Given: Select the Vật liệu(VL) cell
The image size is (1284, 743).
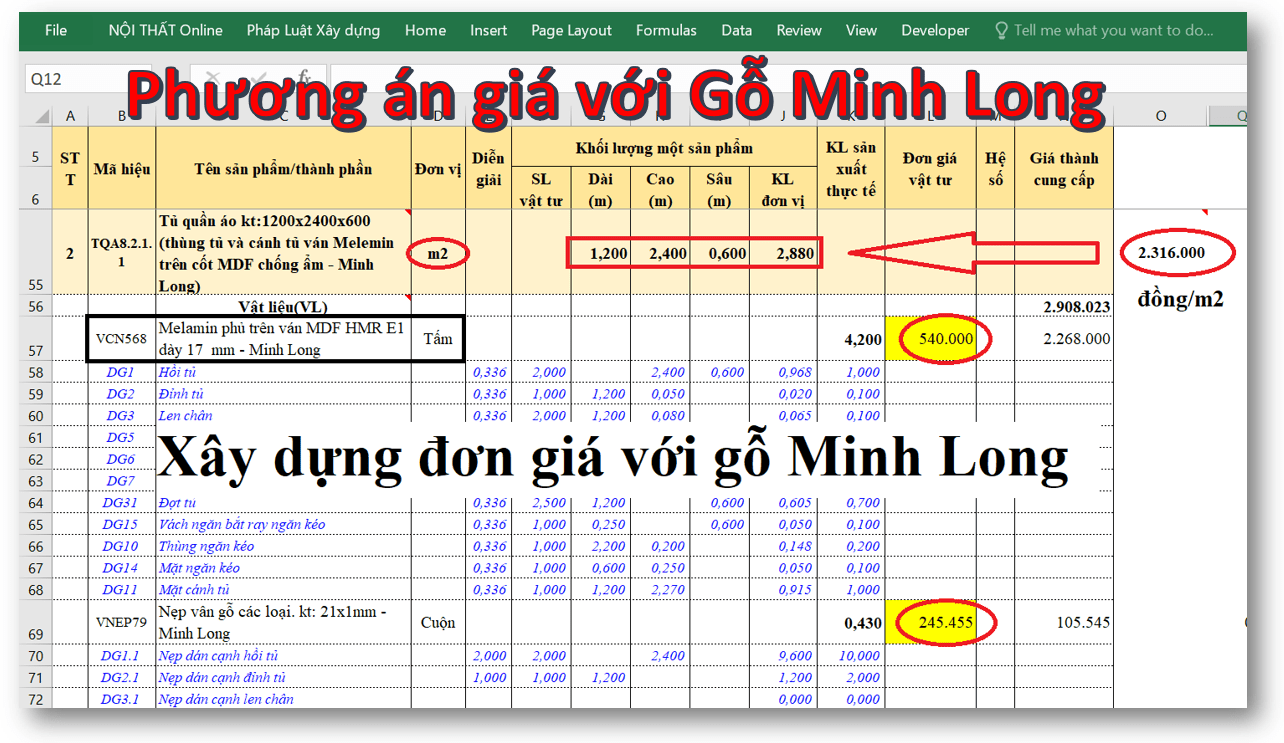Looking at the screenshot, I should [x=283, y=306].
